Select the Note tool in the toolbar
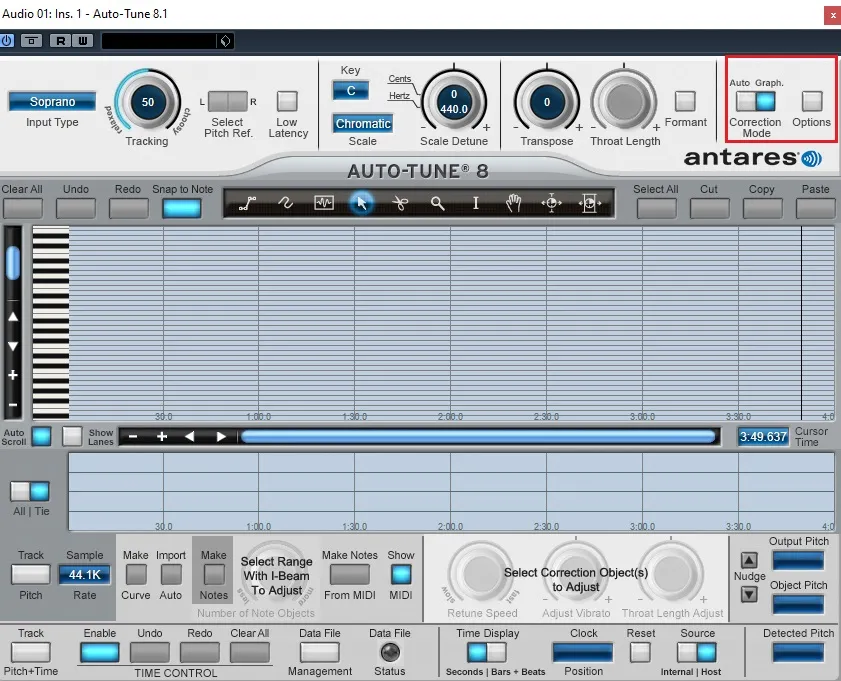This screenshot has width=841, height=681. (x=323, y=203)
